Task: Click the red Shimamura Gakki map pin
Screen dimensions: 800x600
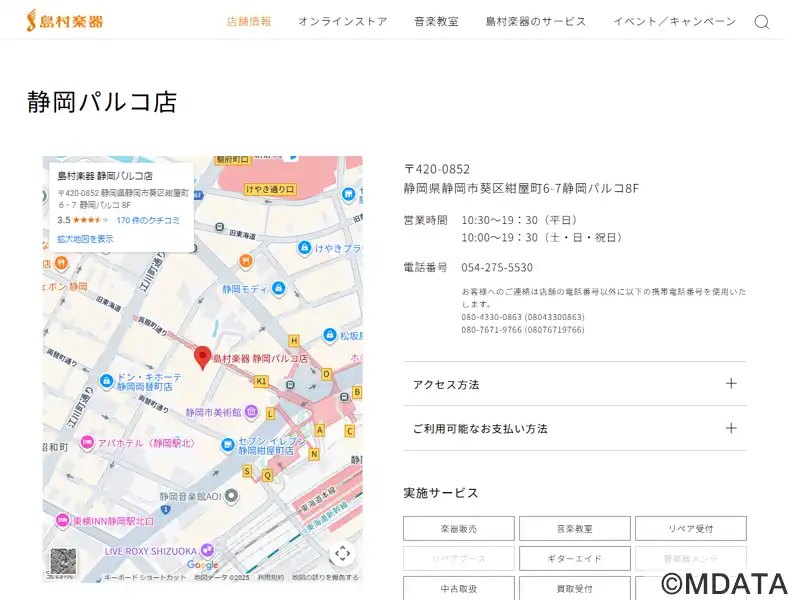Action: click(202, 357)
